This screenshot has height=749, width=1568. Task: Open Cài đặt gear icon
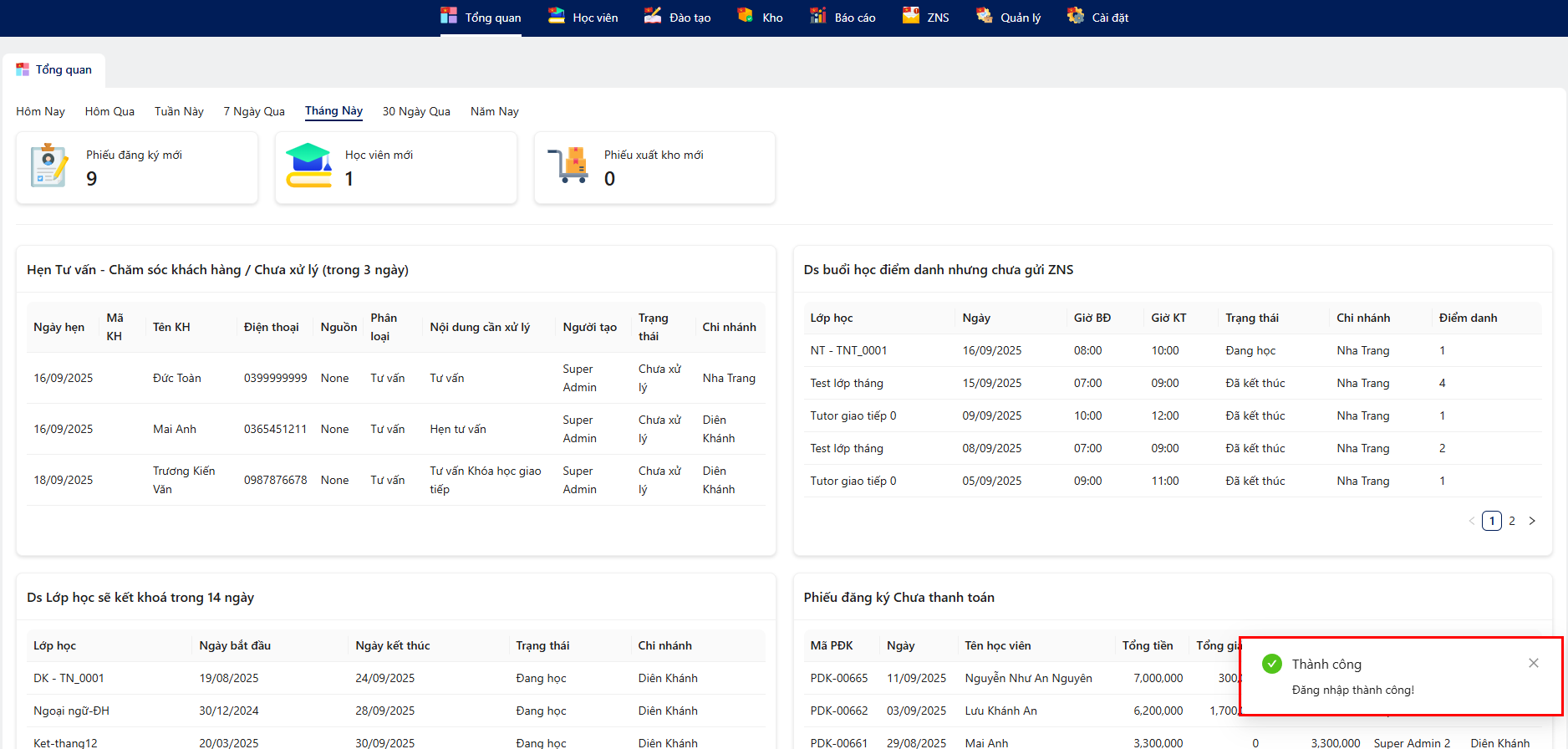[x=1076, y=16]
